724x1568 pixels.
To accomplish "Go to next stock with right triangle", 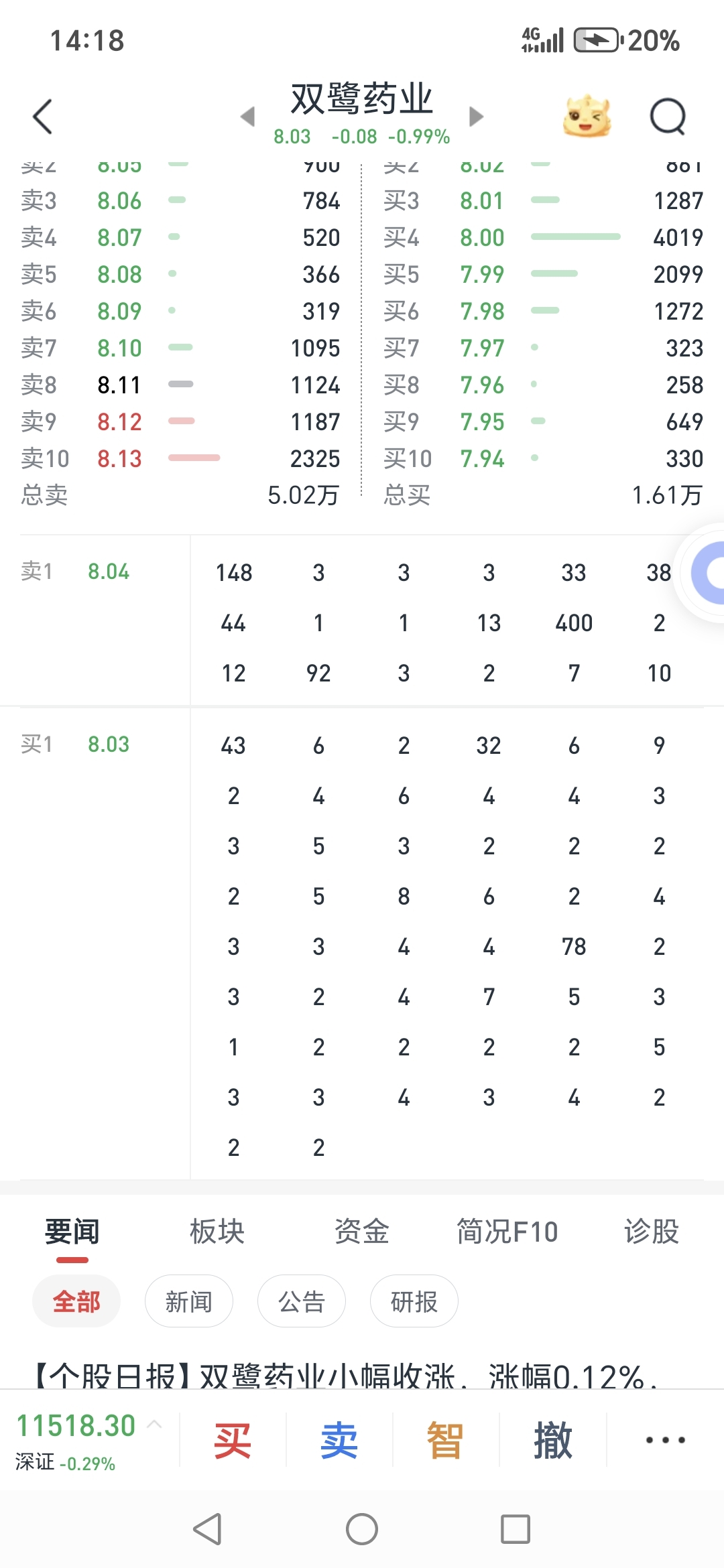I will [x=476, y=116].
